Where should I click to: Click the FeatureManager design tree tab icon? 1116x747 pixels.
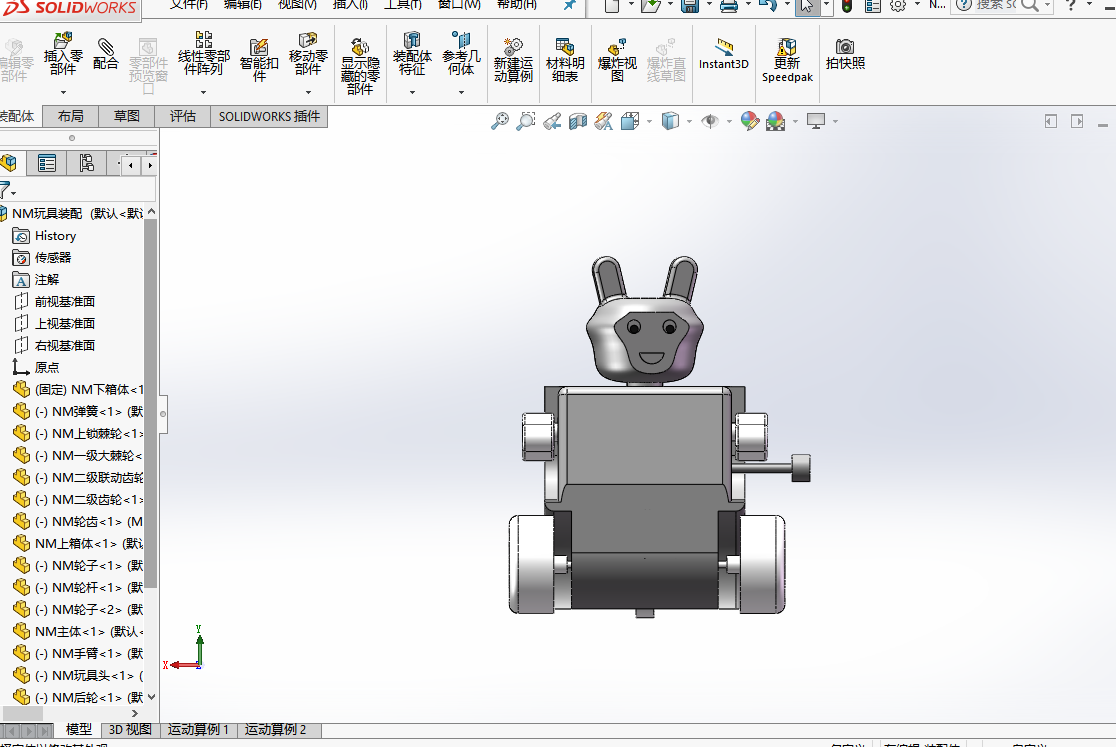pyautogui.click(x=9, y=164)
